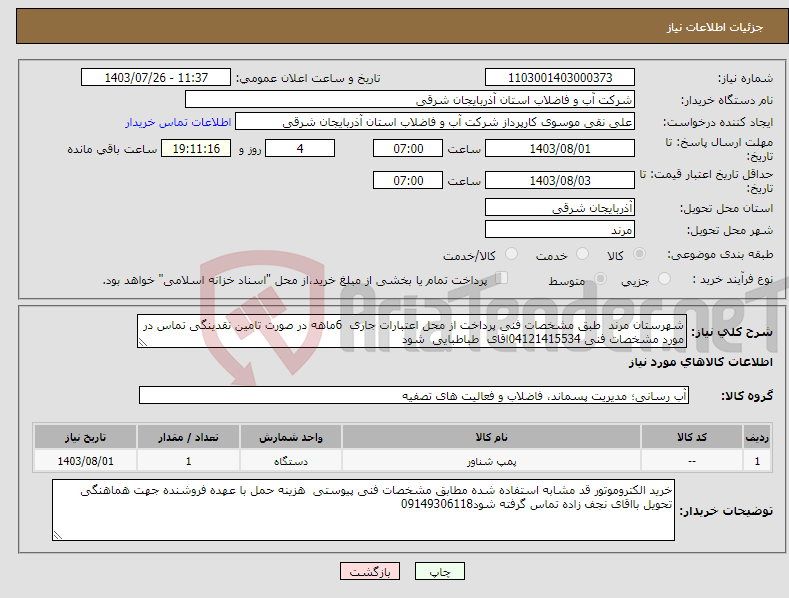This screenshot has width=789, height=598.
Task: Select the جزیی purchase type radio
Action: (x=664, y=278)
